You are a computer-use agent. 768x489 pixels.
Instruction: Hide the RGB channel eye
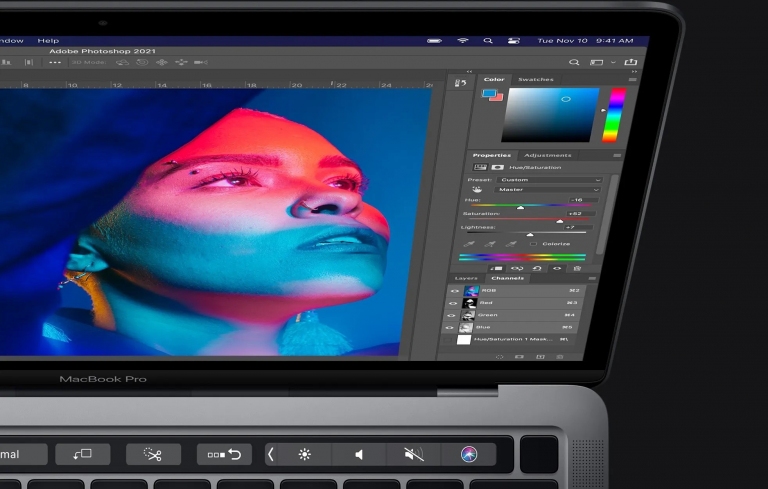454,291
